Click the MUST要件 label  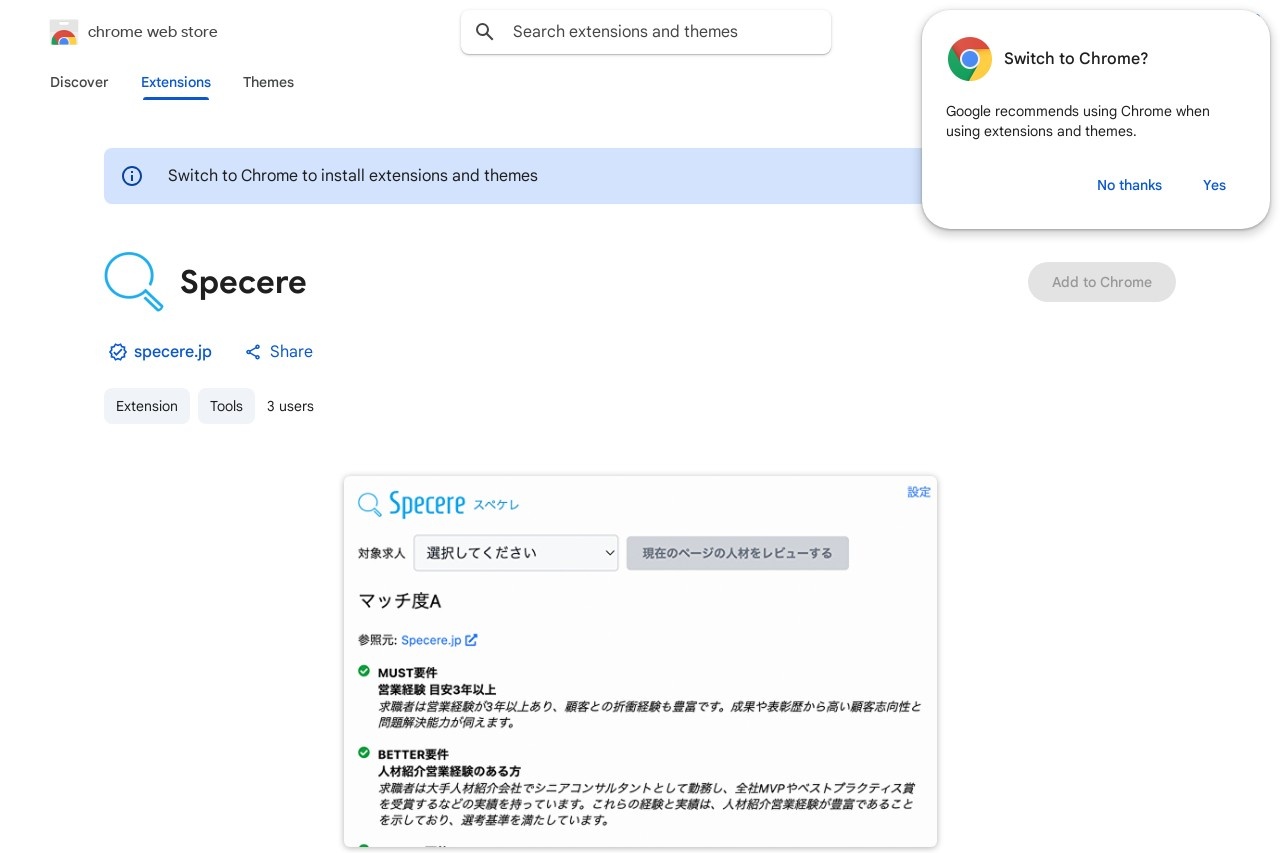point(408,673)
